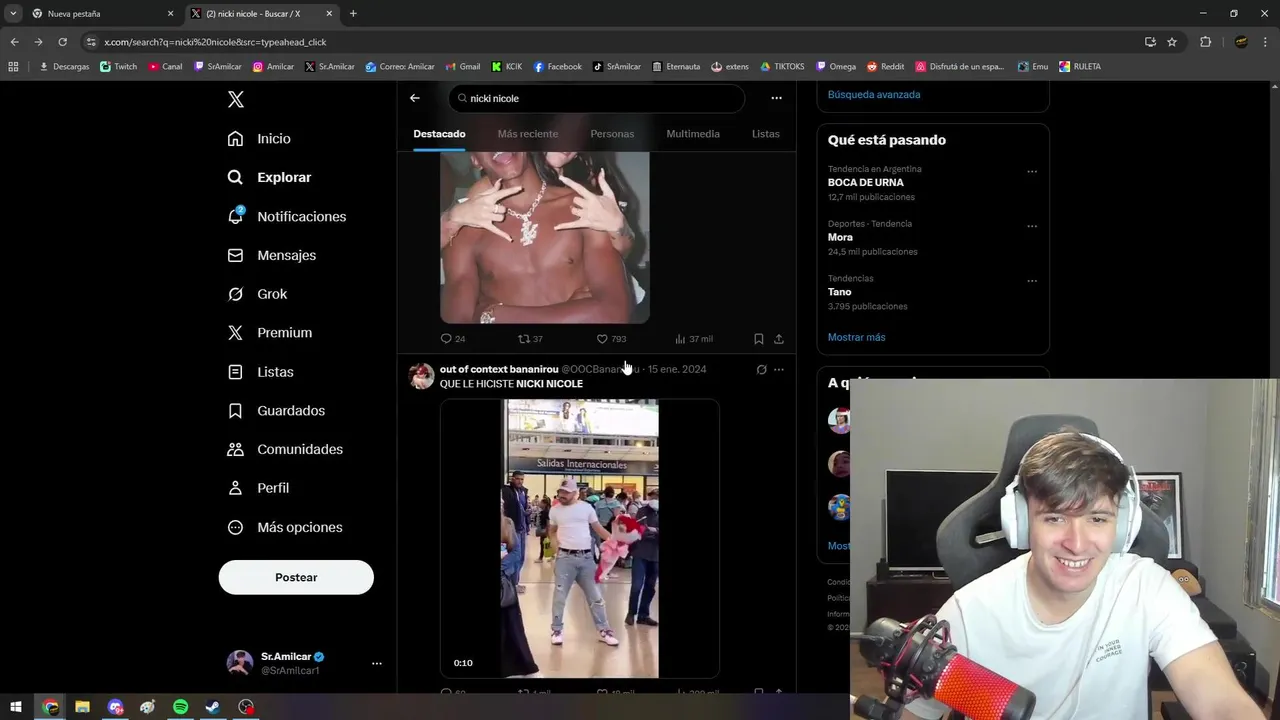This screenshot has height=720, width=1280.
Task: Open options for BOCA DE URNA trend
Action: coord(1032,171)
